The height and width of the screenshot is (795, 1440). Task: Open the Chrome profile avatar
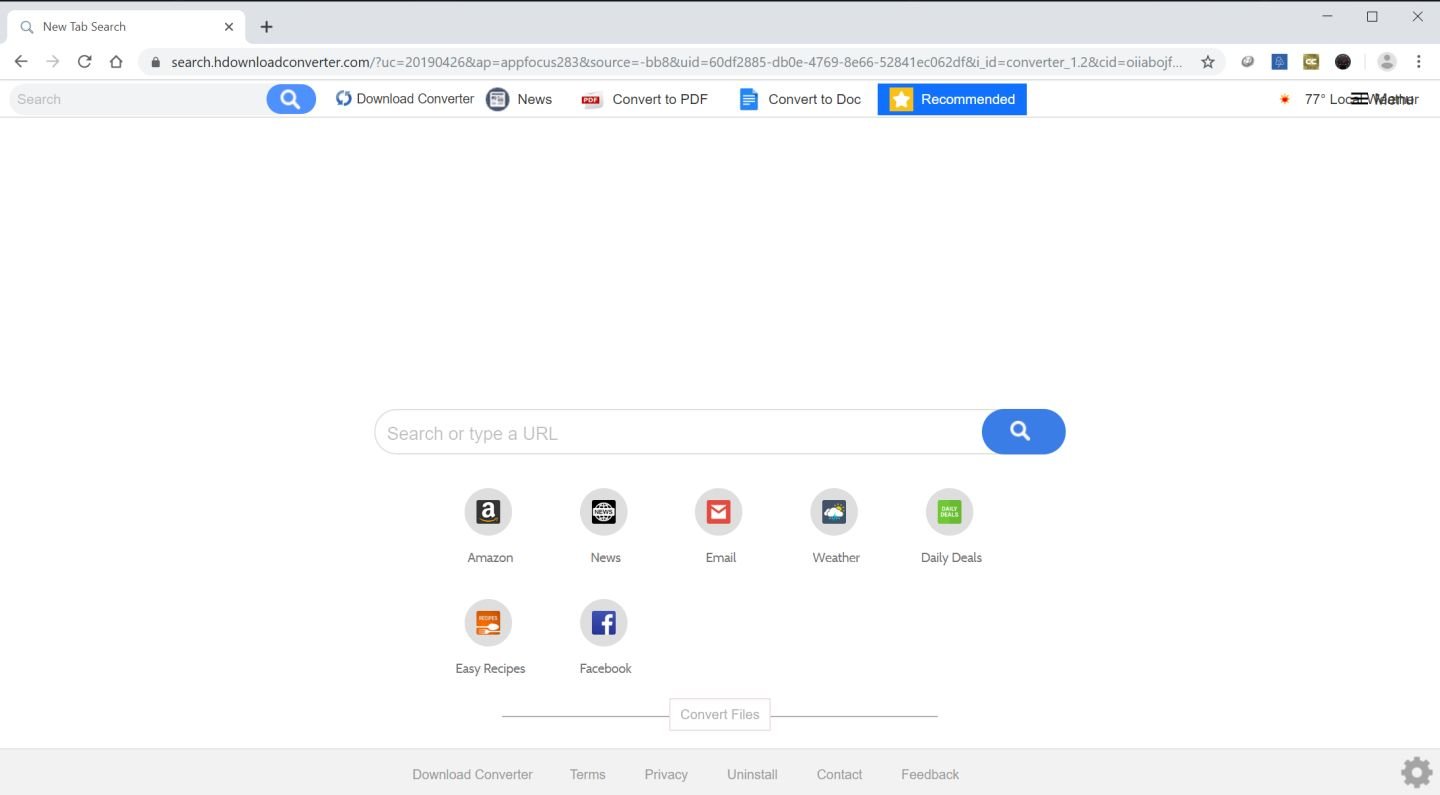(1387, 62)
